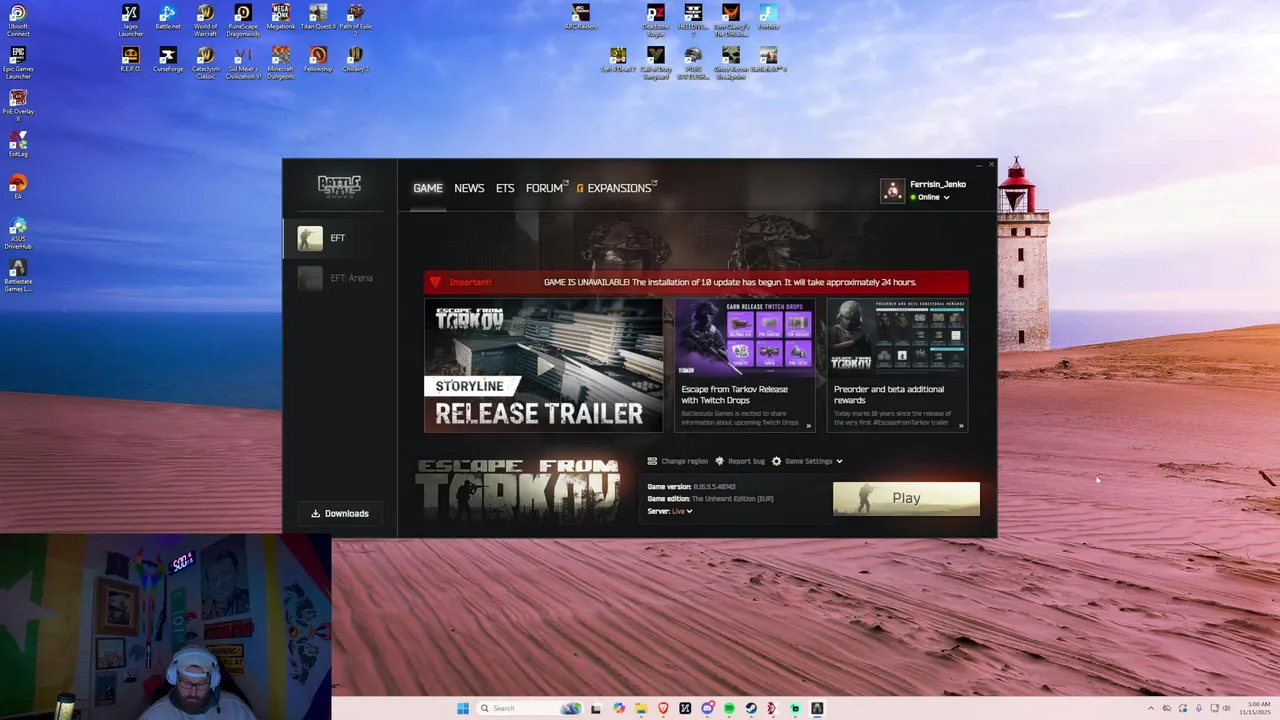This screenshot has width=1280, height=720.
Task: Open RuneScape Dragonwilds desktop shortcut
Action: click(x=243, y=20)
